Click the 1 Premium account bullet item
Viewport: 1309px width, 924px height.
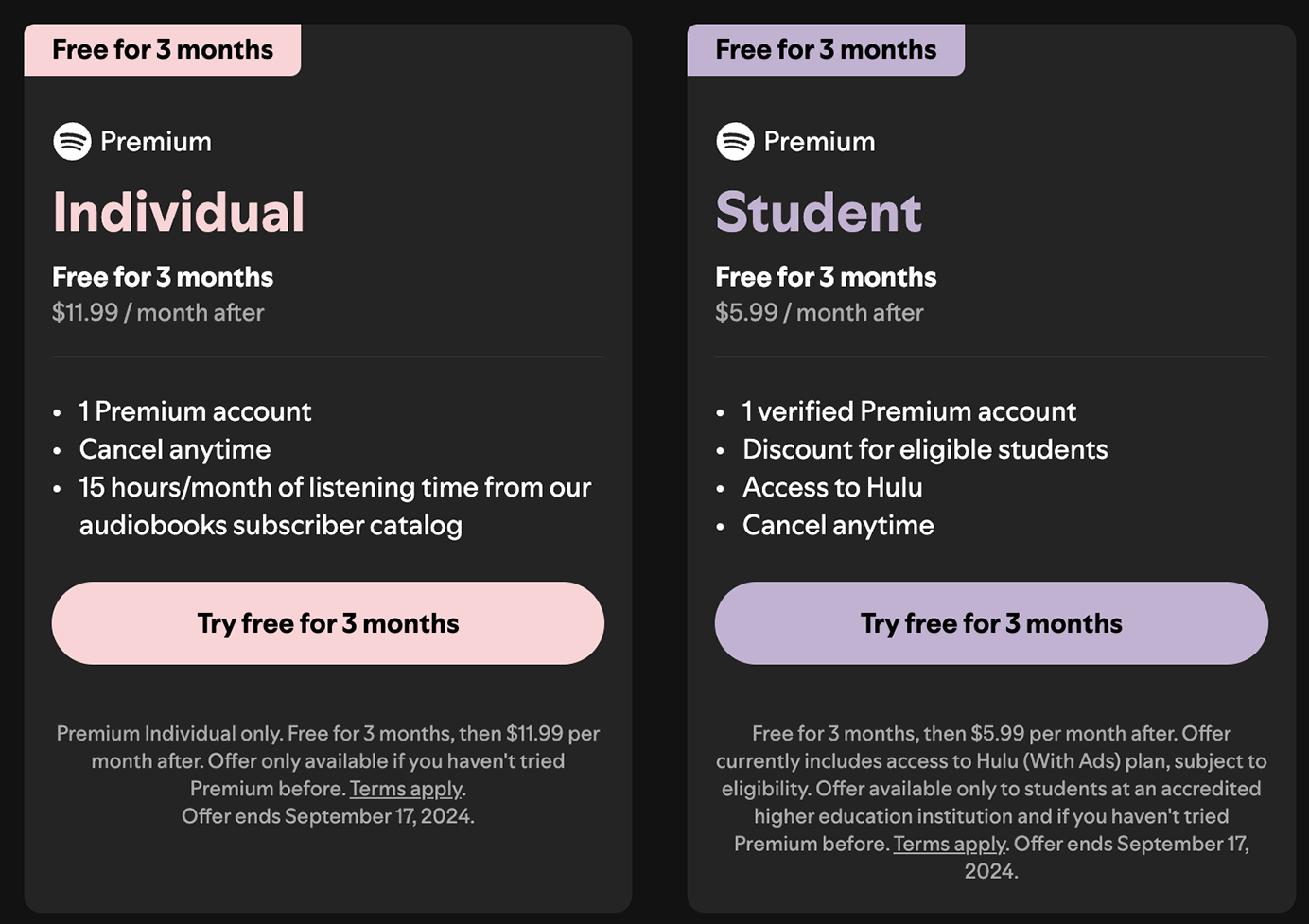[195, 411]
